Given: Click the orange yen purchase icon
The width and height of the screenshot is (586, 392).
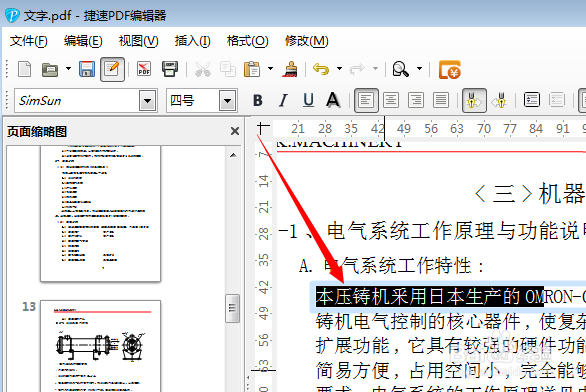Looking at the screenshot, I should point(450,70).
